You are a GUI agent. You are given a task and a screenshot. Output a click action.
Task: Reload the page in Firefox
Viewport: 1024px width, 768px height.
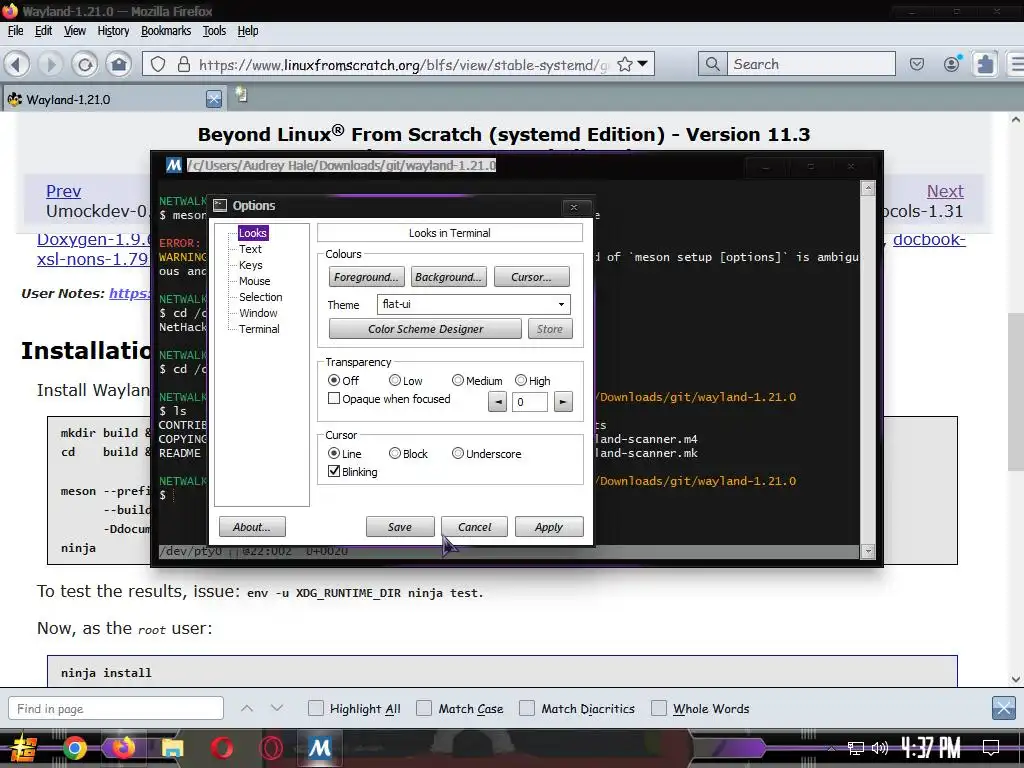pos(84,64)
